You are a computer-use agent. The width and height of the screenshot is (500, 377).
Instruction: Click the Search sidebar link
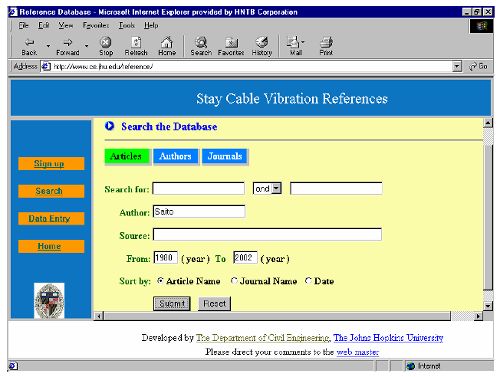click(51, 191)
